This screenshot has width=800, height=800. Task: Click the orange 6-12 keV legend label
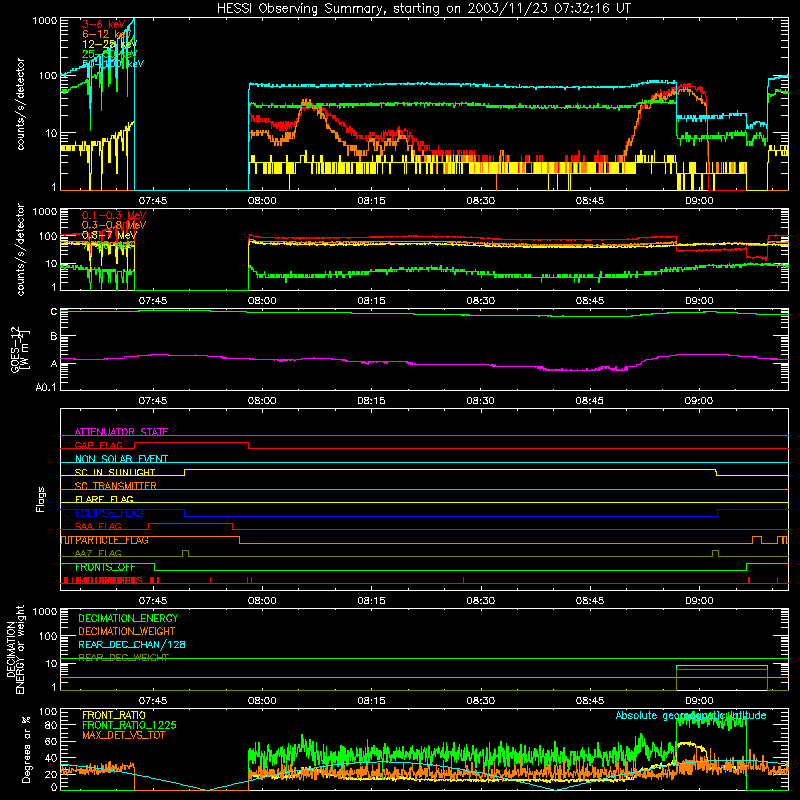106,34
